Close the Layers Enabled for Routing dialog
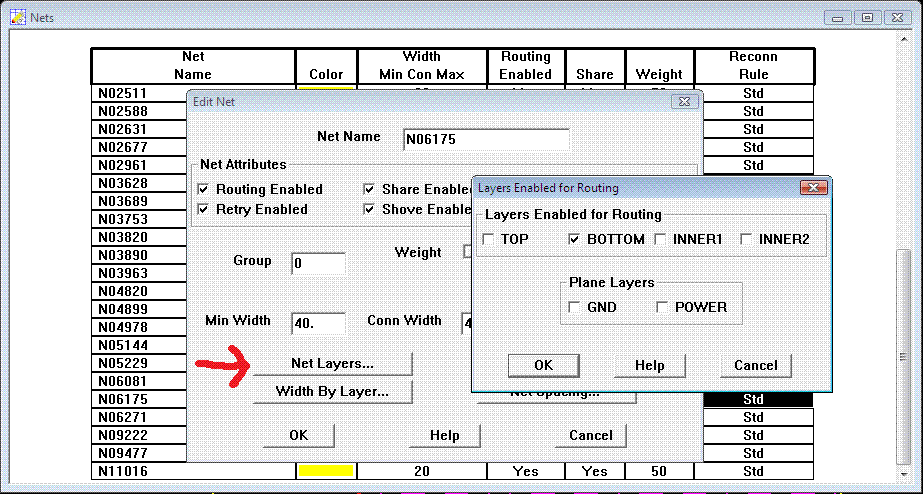923x494 pixels. tap(814, 188)
